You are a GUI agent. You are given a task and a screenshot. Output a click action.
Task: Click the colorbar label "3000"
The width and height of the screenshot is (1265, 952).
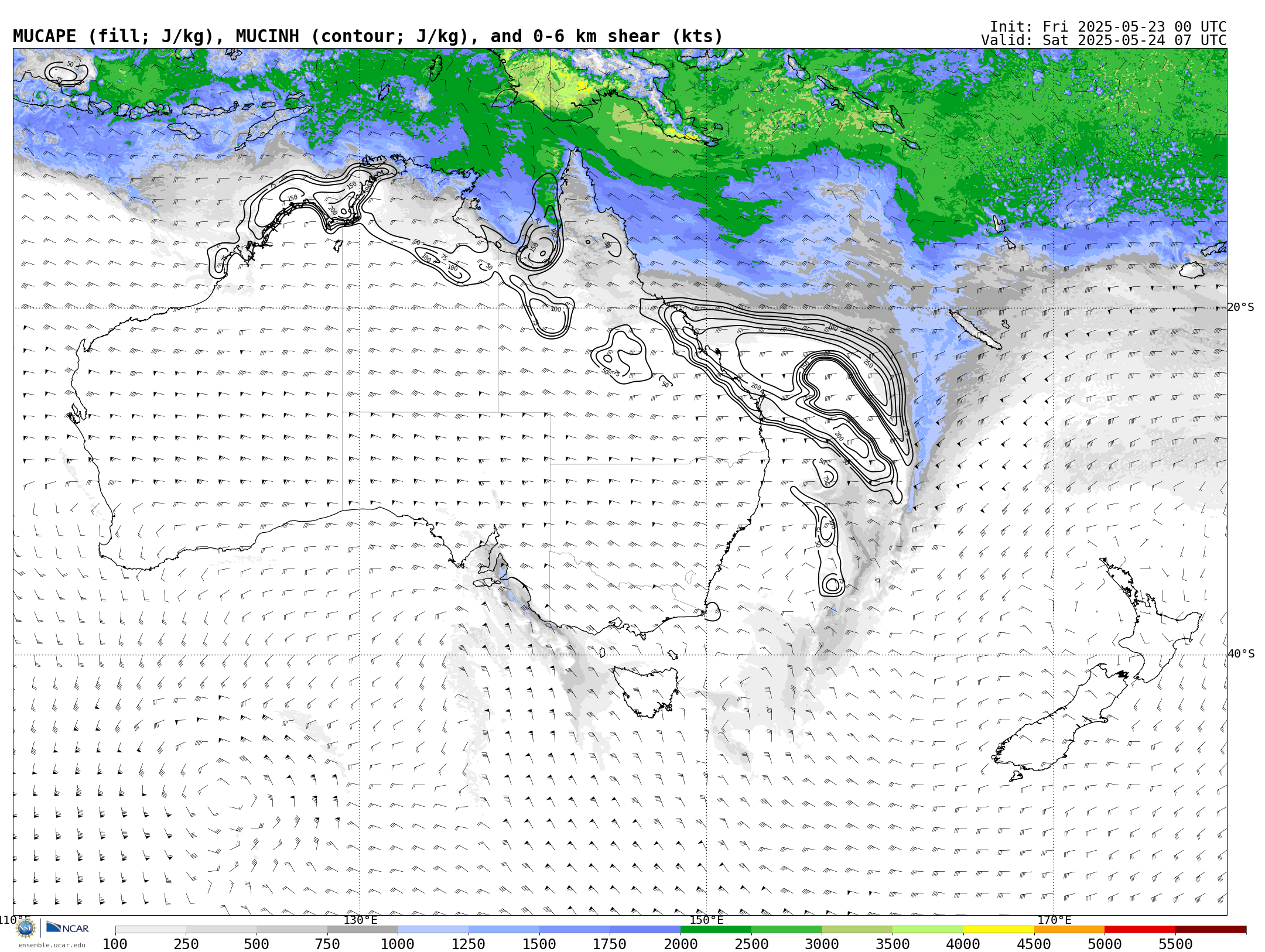click(822, 944)
